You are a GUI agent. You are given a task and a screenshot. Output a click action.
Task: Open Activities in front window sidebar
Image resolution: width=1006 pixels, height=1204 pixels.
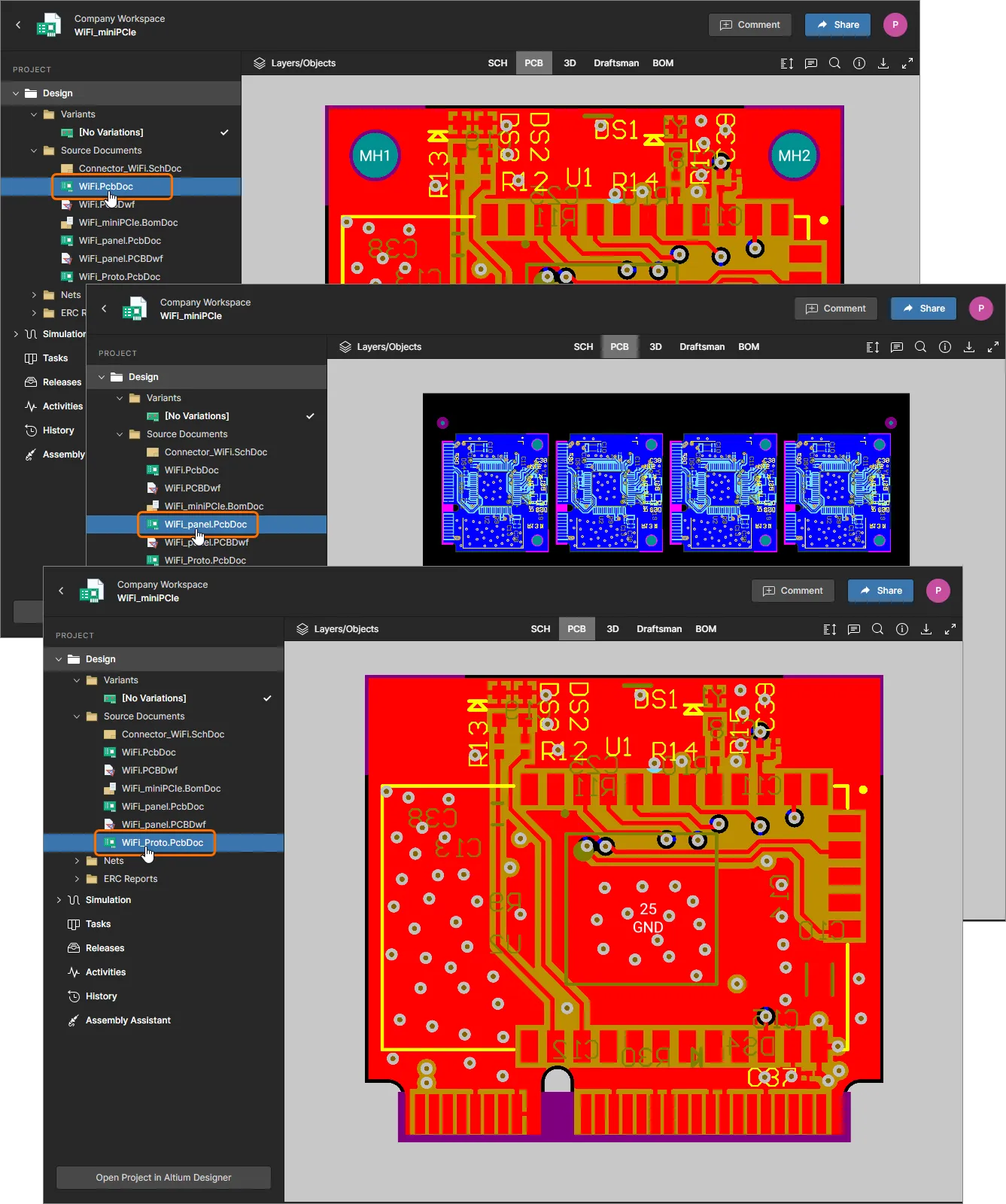(105, 972)
